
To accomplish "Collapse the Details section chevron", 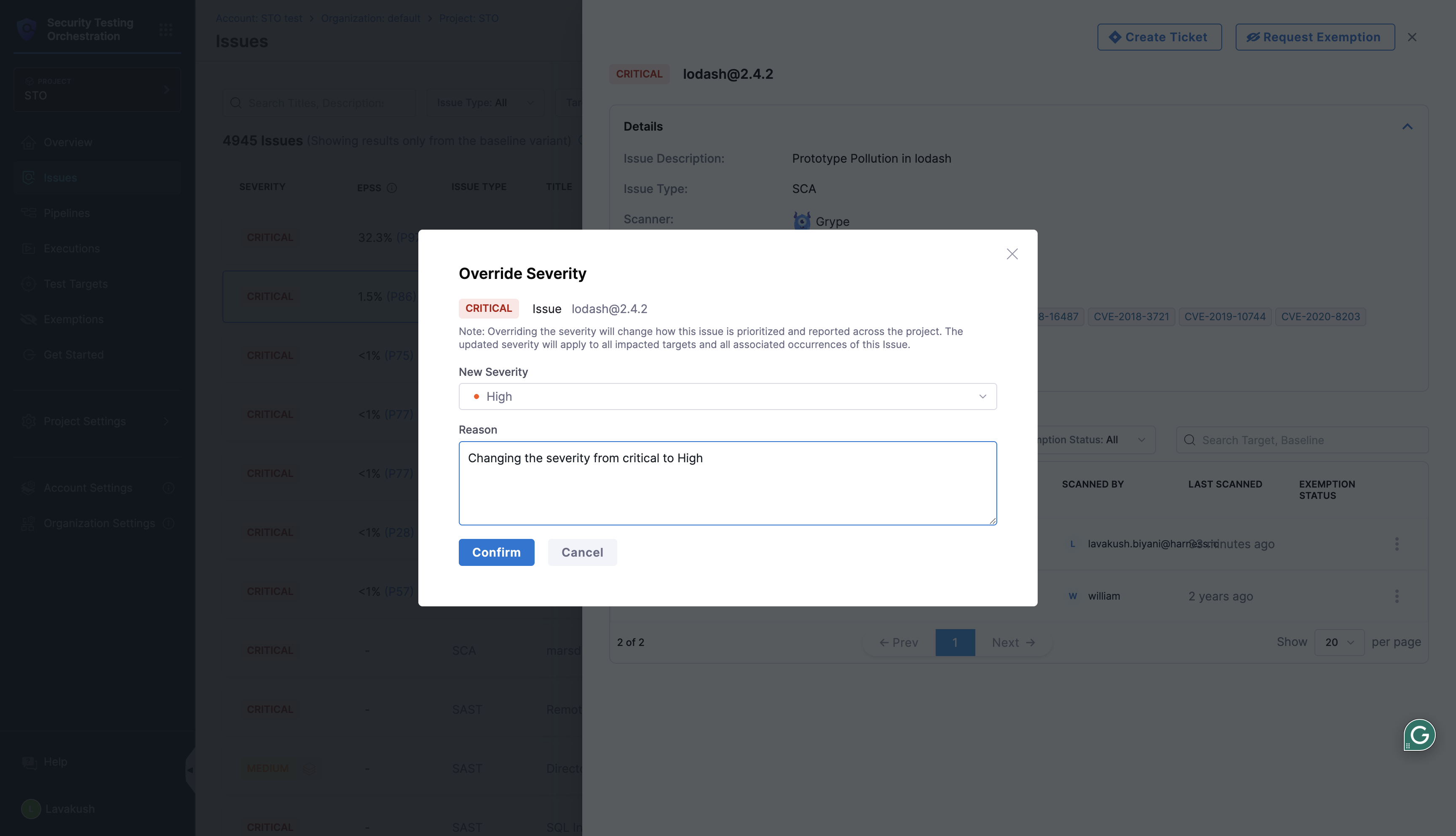I will point(1407,126).
